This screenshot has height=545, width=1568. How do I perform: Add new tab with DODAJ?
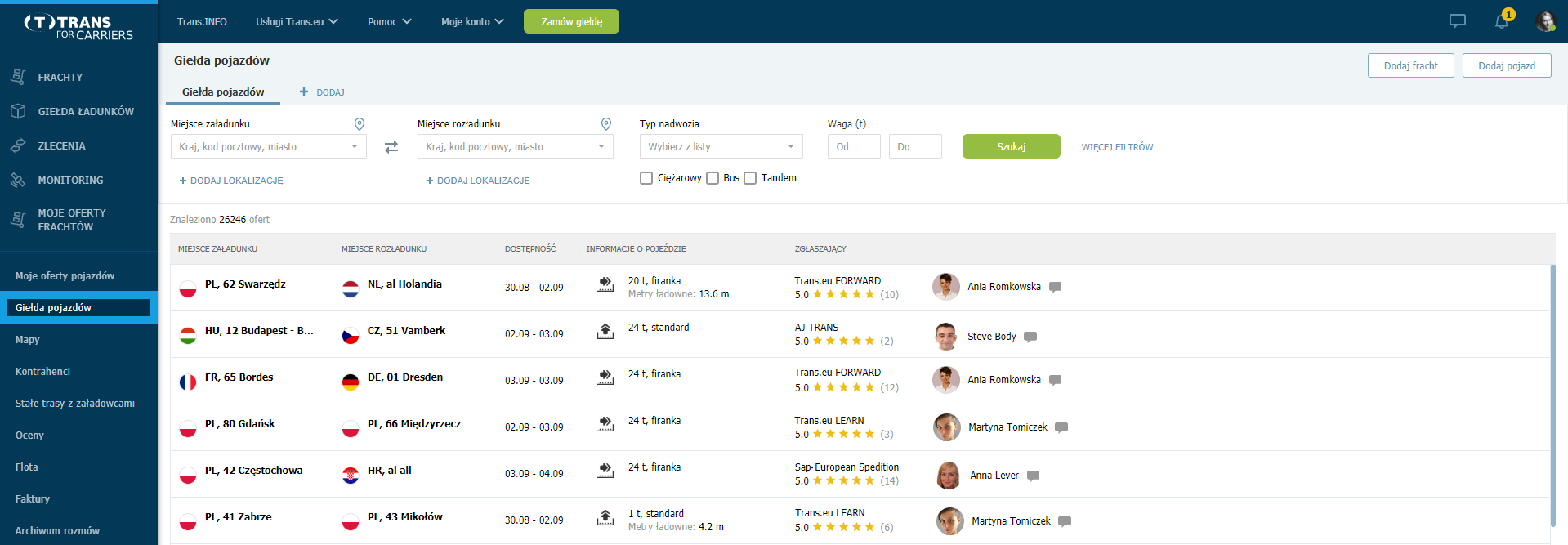(x=322, y=92)
